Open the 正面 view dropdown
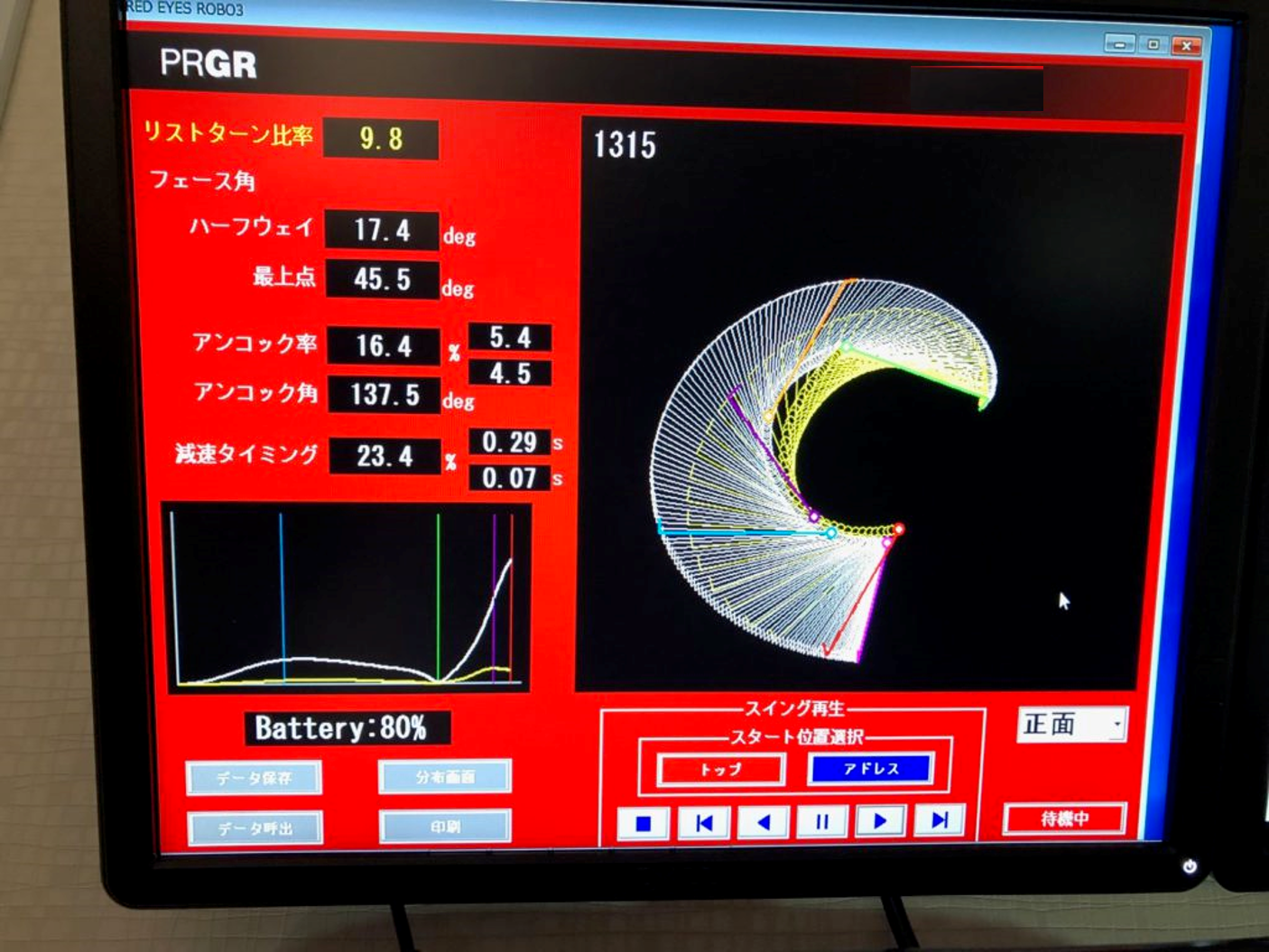This screenshot has height=952, width=1269. (x=1072, y=724)
